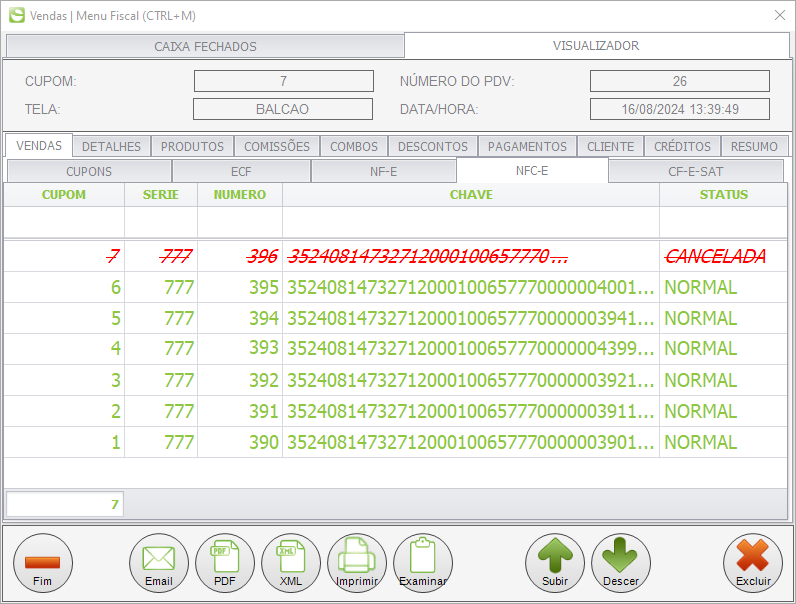Sort by the SERIE column header
Image resolution: width=796 pixels, height=604 pixels.
click(x=161, y=195)
